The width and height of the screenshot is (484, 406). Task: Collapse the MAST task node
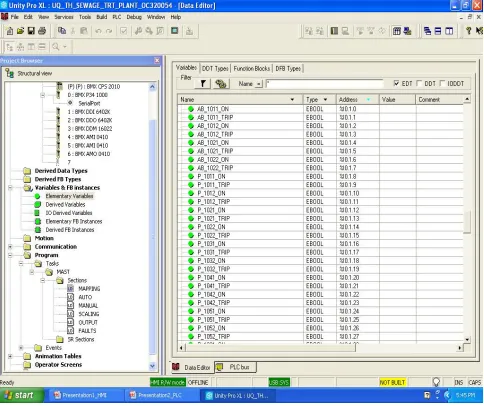click(x=32, y=272)
